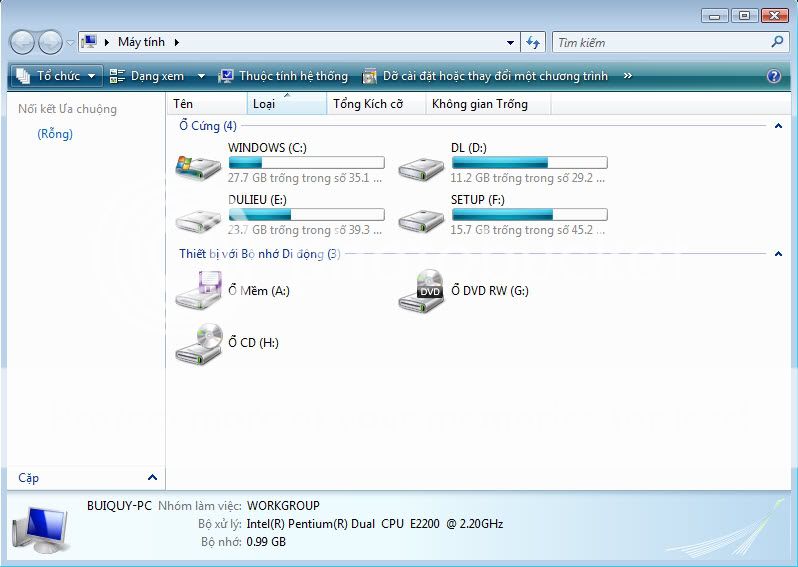
Task: Select the SETUP (F:) drive icon
Action: coord(421,218)
